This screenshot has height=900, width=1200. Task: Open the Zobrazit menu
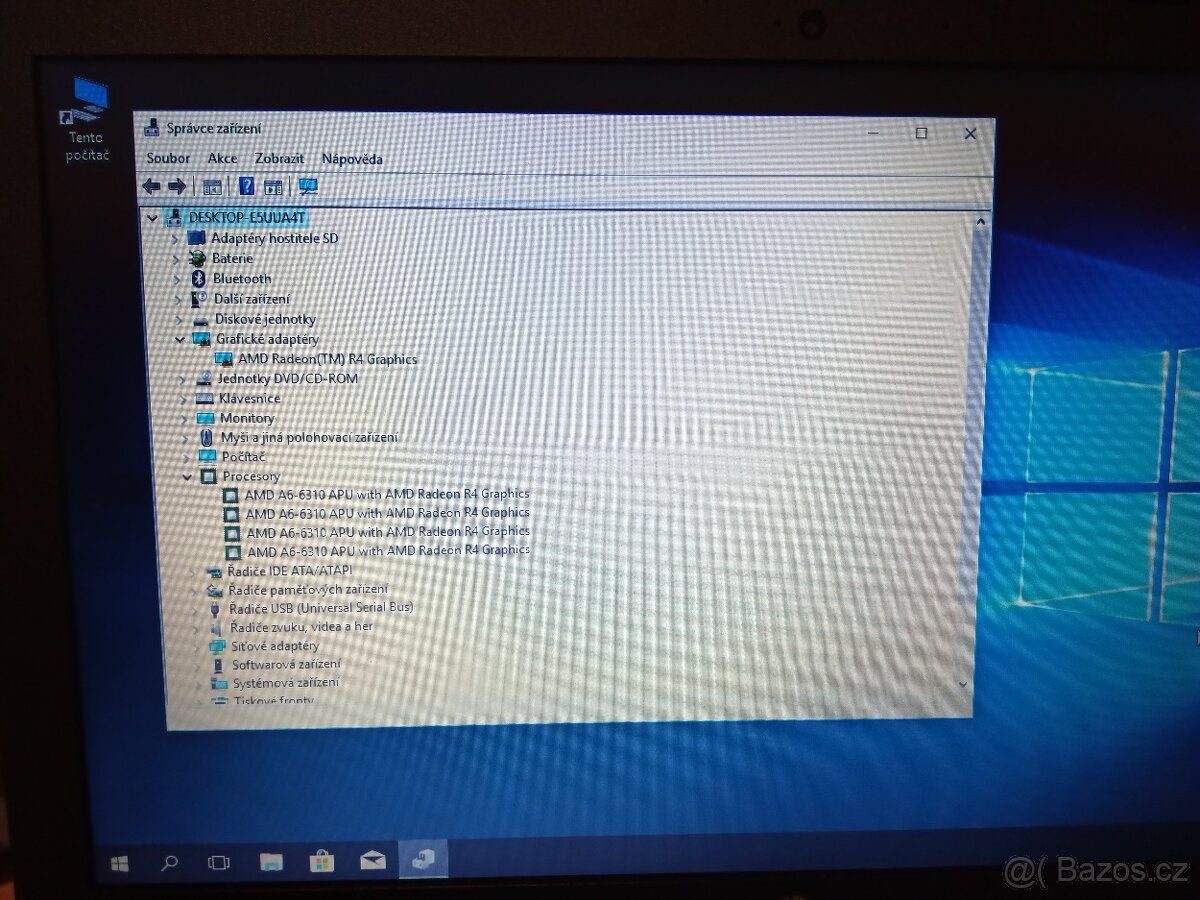(x=279, y=158)
